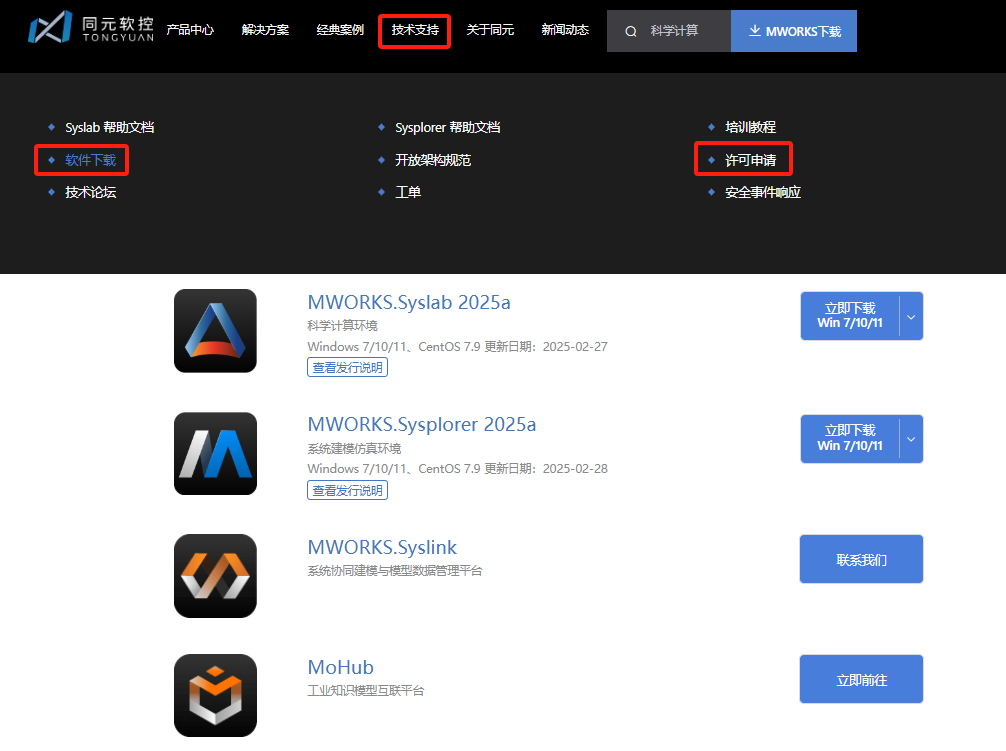Image resolution: width=1006 pixels, height=751 pixels.
Task: Click the 系统建模仿真环境 description text
Action: [x=354, y=448]
